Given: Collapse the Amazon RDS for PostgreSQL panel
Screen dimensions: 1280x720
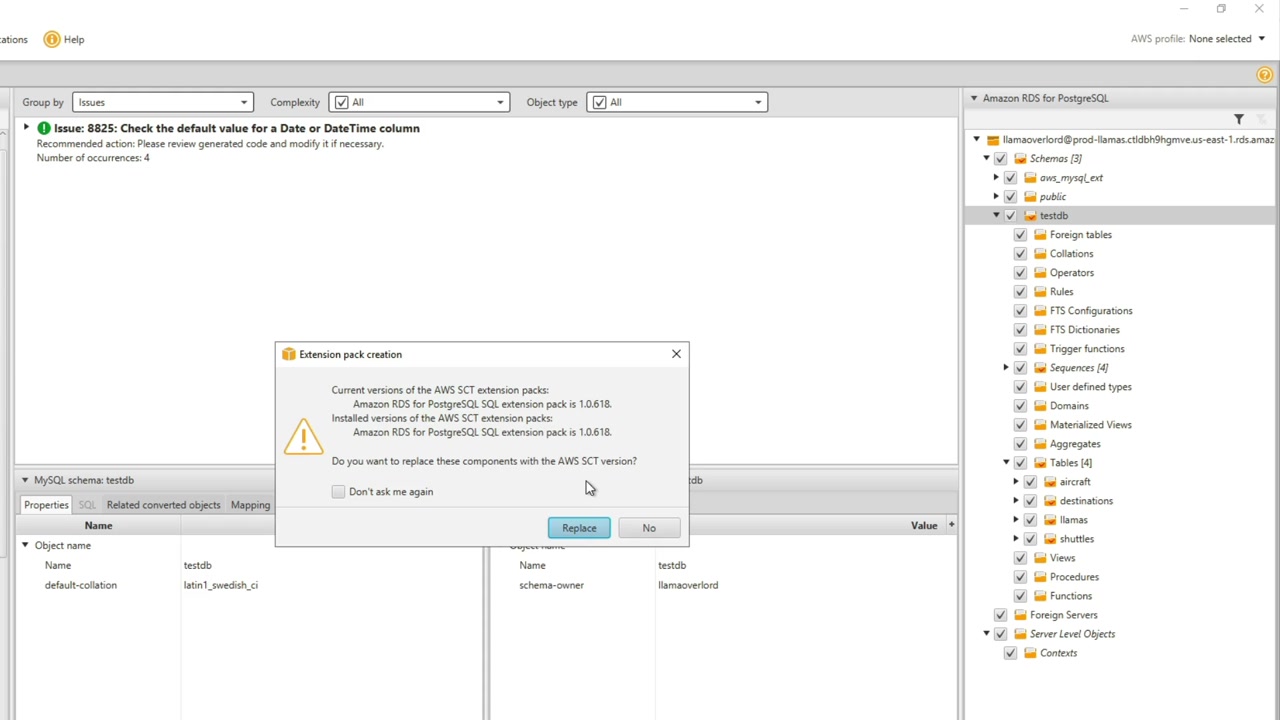Looking at the screenshot, I should [x=974, y=98].
